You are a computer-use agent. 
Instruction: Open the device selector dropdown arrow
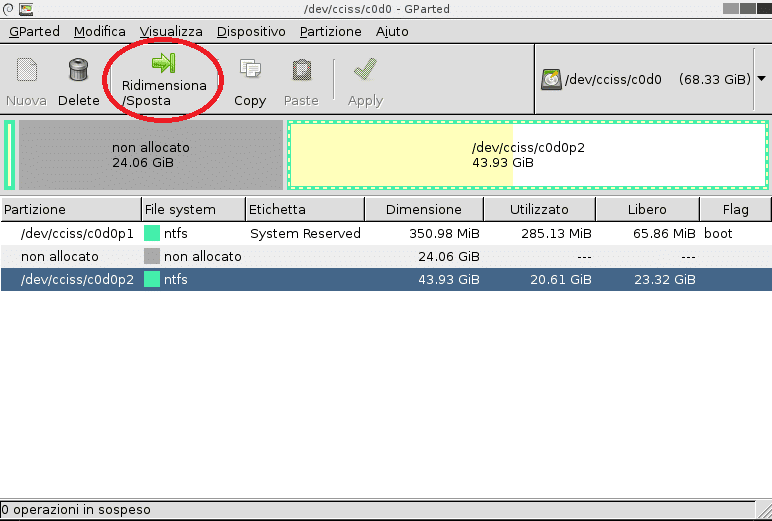[x=761, y=79]
